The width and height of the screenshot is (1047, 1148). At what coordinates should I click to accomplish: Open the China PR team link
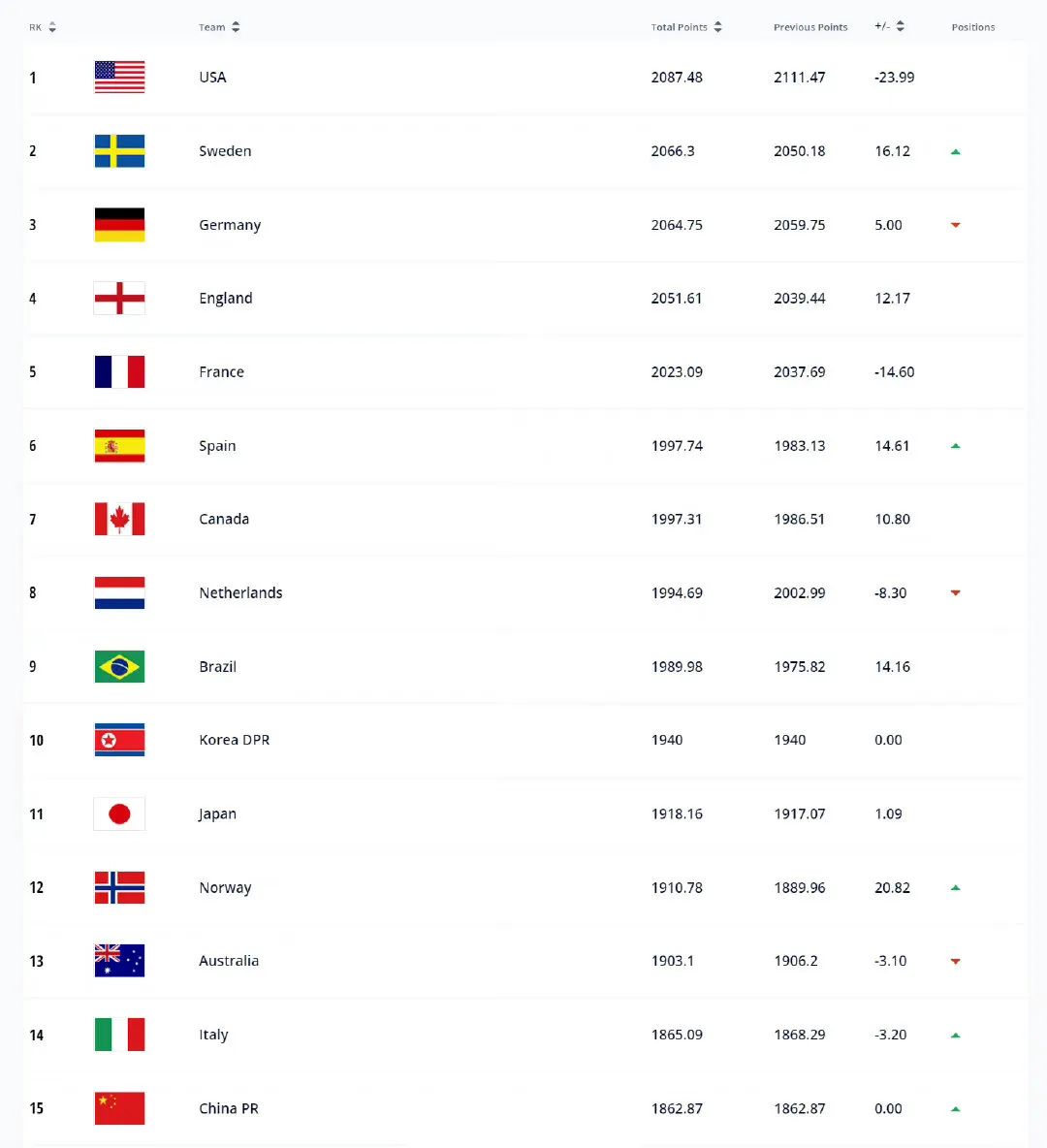229,1108
